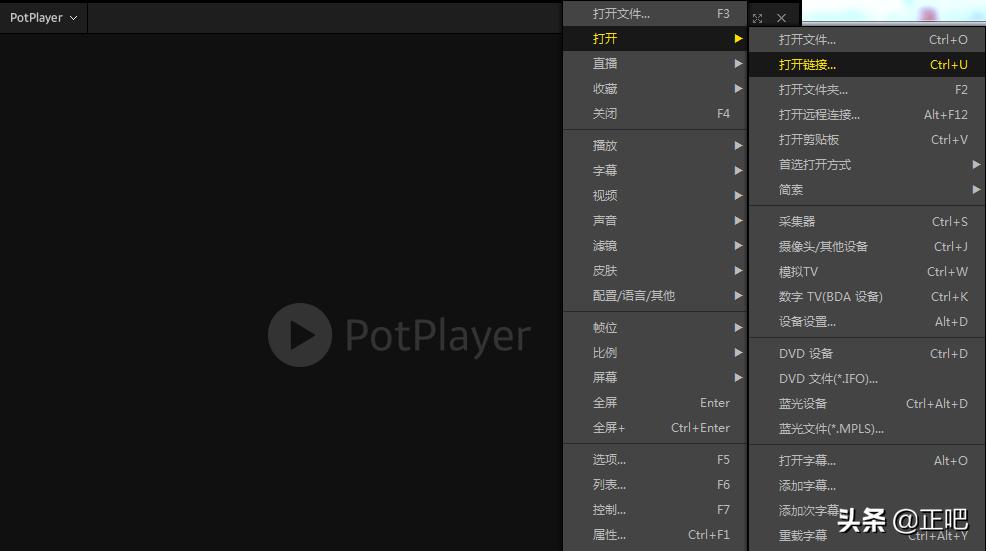The width and height of the screenshot is (986, 551).
Task: Select 打开剪贴板 Ctrl+V
Action: pyautogui.click(x=867, y=140)
